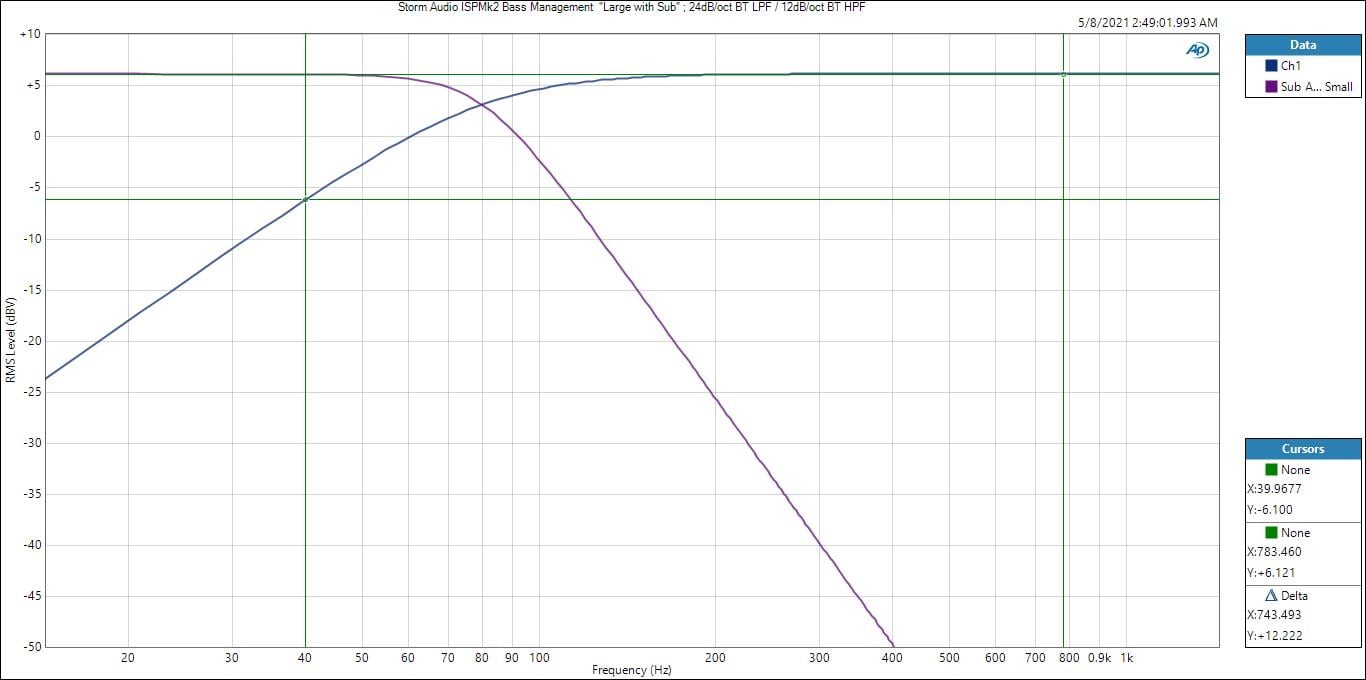The image size is (1366, 680).
Task: Click the Delta triangle icon in Cursors panel
Action: [x=1271, y=596]
